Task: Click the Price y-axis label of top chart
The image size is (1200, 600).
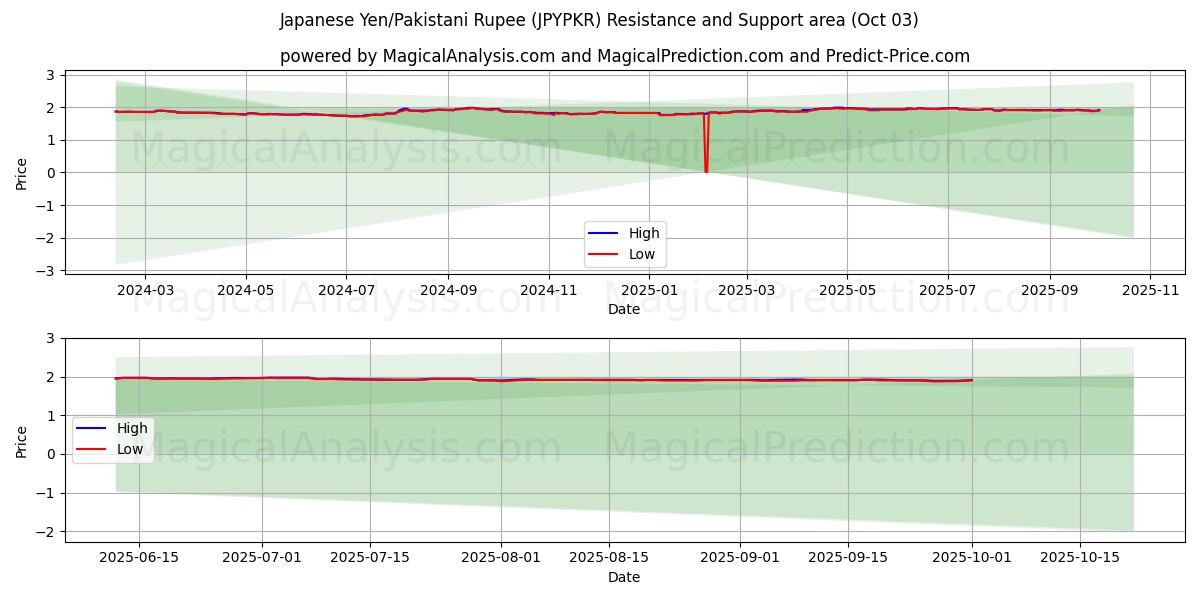Action: tap(22, 172)
